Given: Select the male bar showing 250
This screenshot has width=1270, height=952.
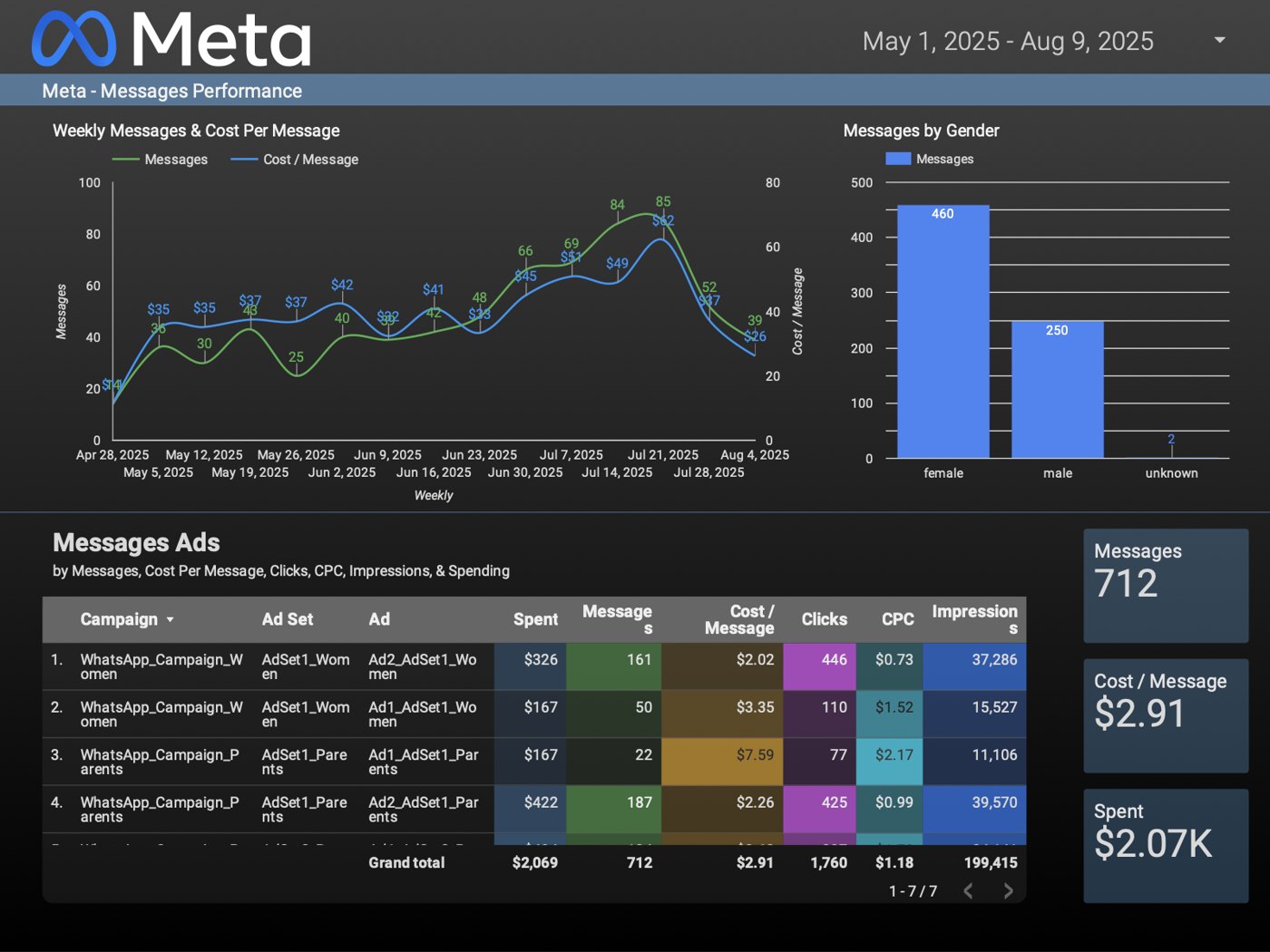Looking at the screenshot, I should [x=1058, y=390].
